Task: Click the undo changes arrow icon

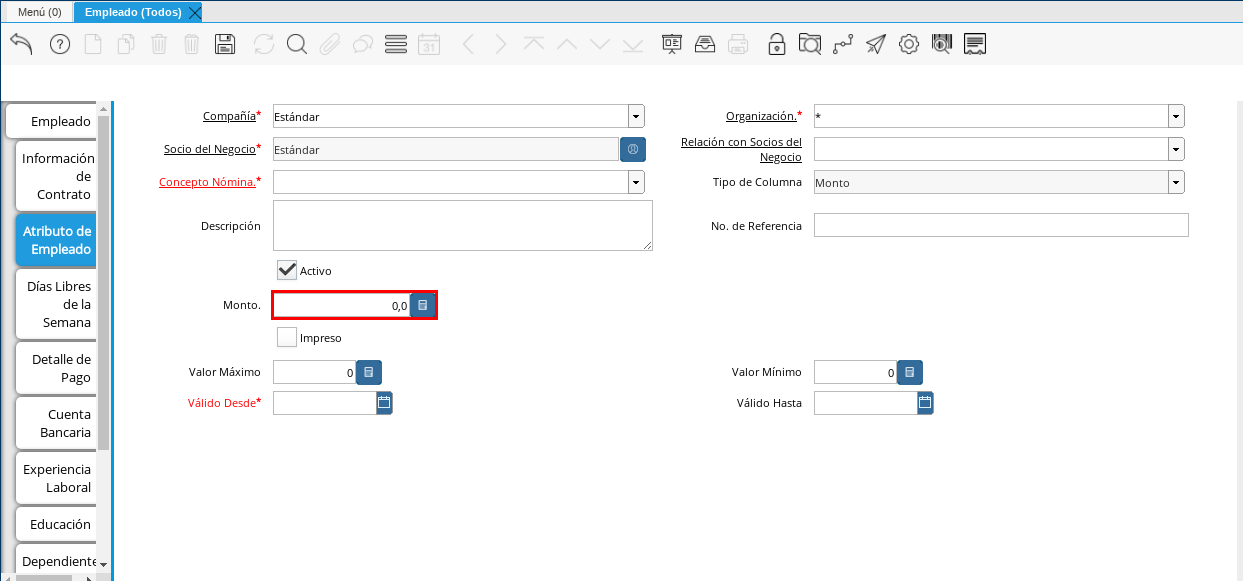Action: [22, 44]
